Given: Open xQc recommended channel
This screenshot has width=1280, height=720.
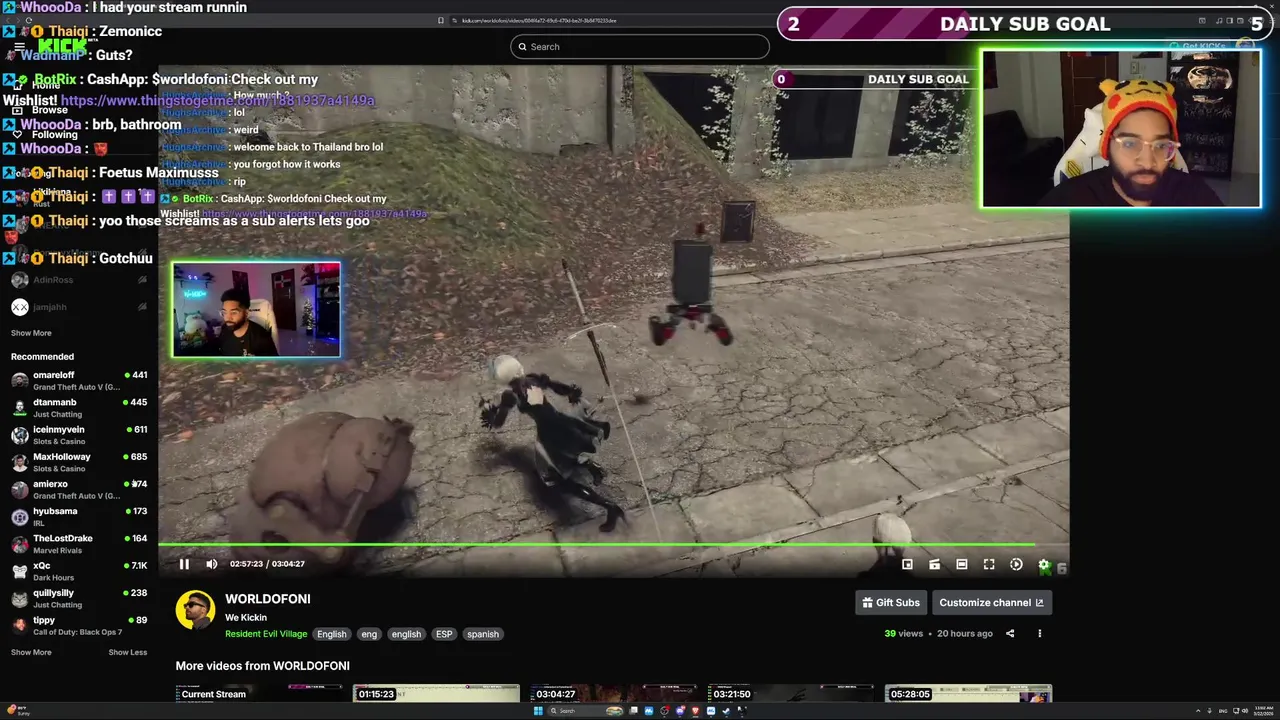Looking at the screenshot, I should [79, 571].
